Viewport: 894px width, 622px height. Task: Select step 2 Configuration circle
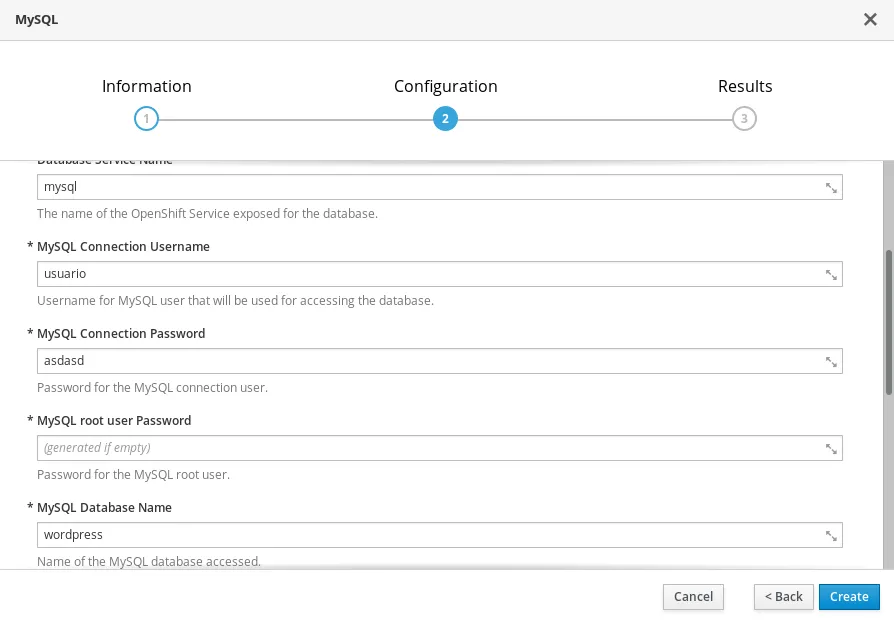tap(445, 119)
